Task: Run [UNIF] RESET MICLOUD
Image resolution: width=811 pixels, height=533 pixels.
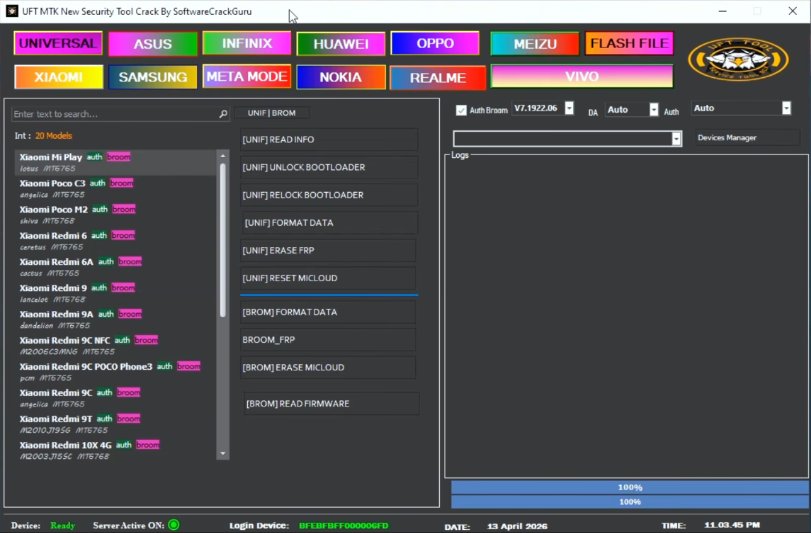Action: (328, 278)
